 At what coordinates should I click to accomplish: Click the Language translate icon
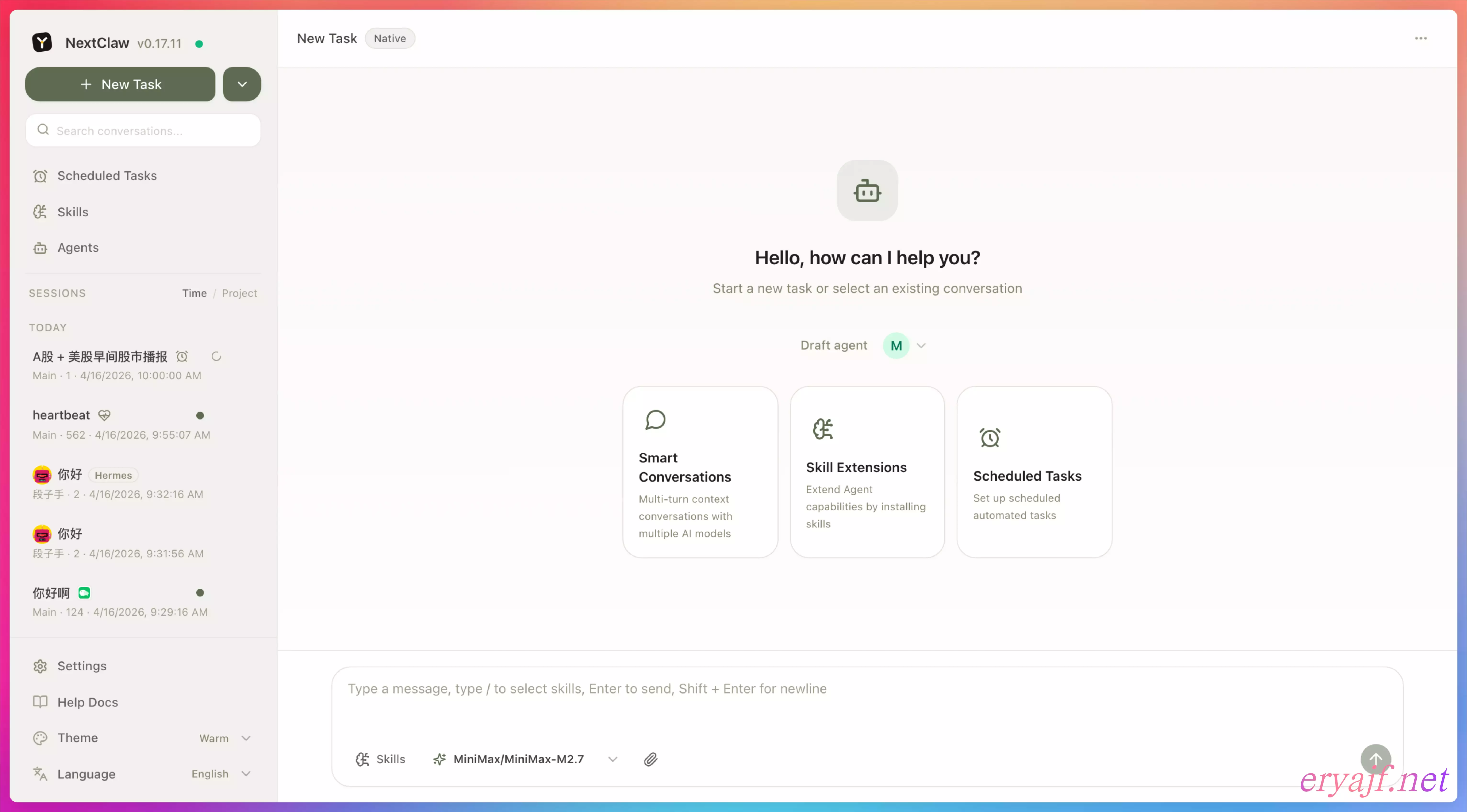40,774
